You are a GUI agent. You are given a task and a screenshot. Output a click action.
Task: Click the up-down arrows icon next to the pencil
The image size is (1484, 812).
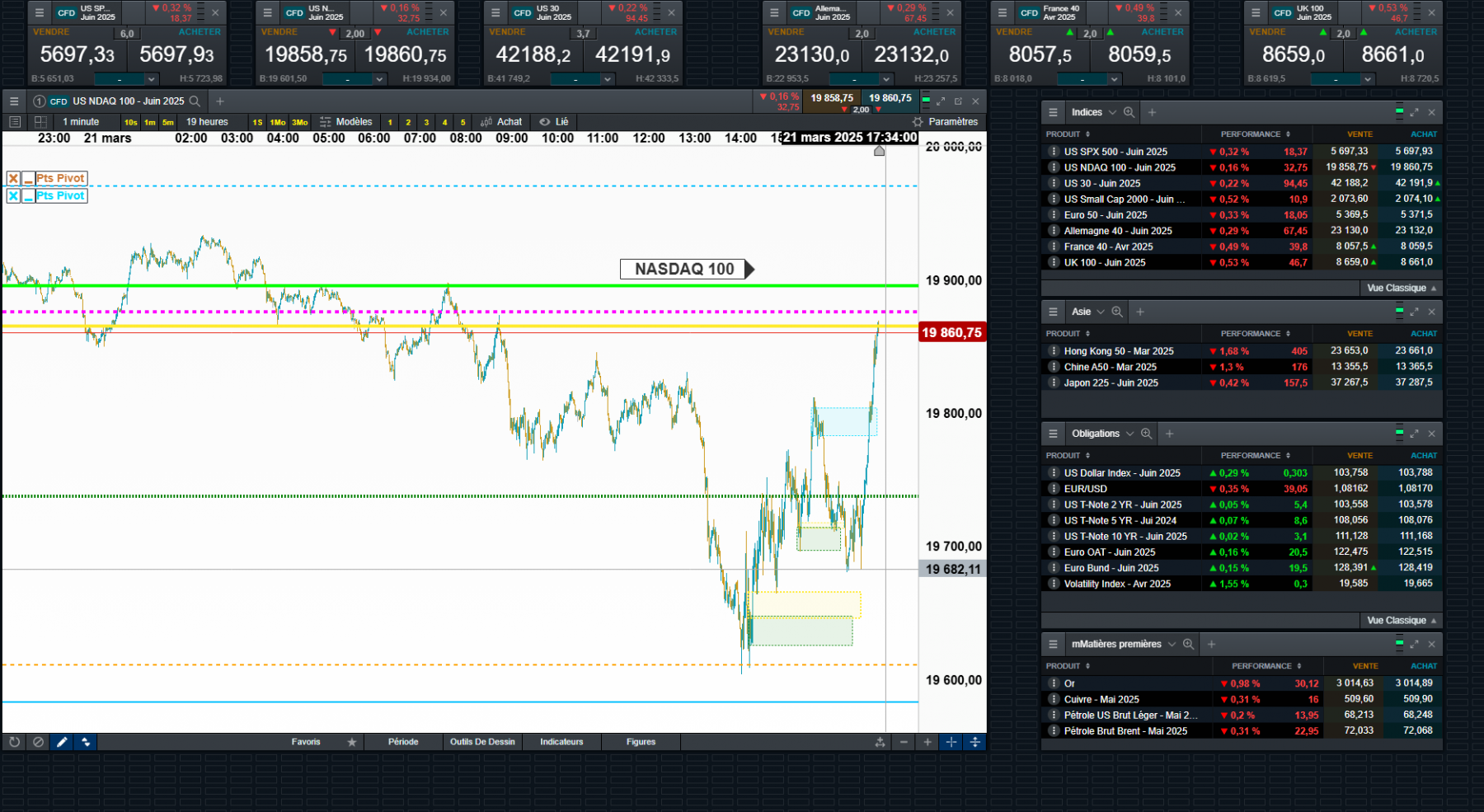point(86,742)
